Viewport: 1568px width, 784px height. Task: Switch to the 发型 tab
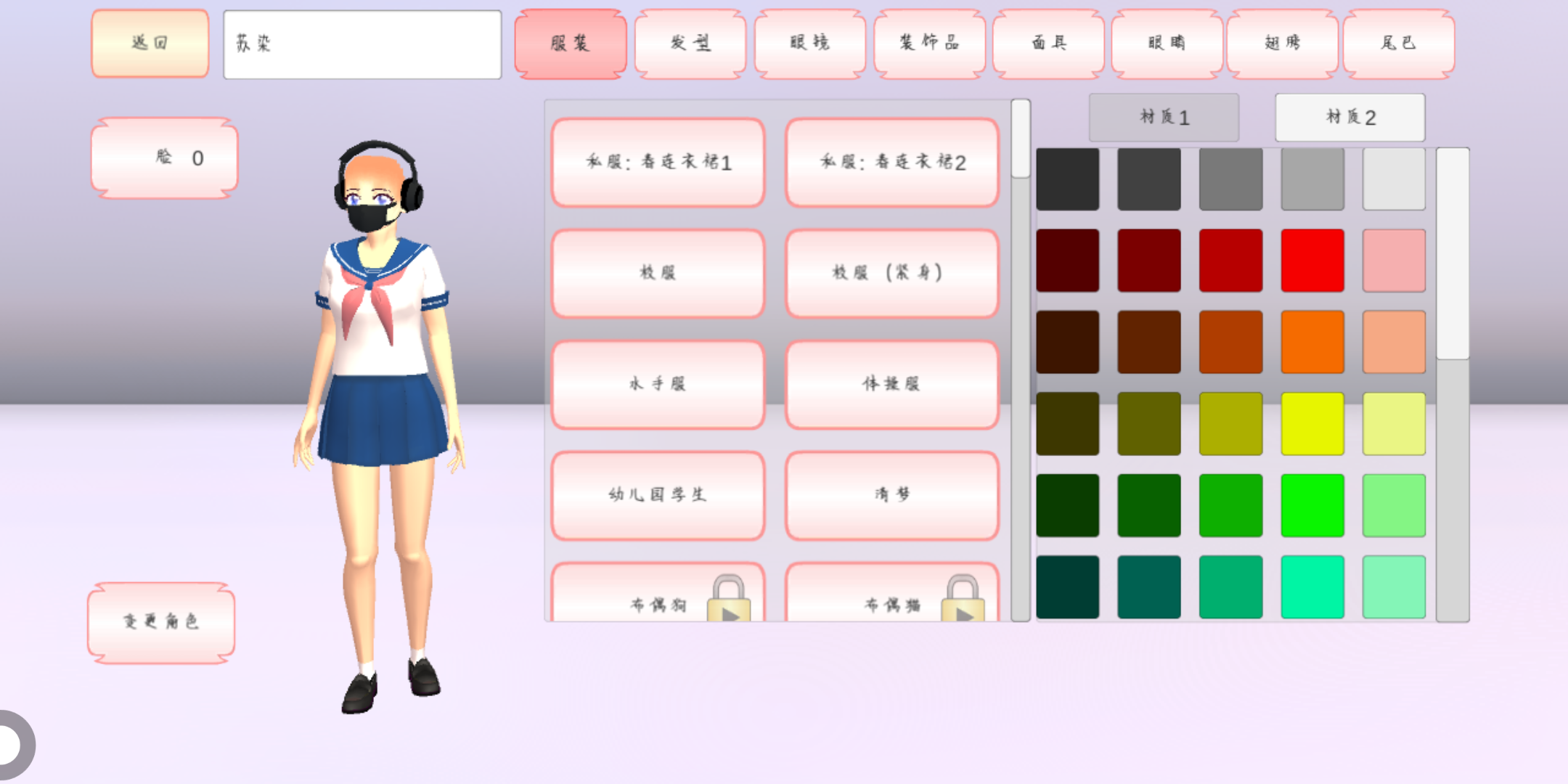[690, 44]
